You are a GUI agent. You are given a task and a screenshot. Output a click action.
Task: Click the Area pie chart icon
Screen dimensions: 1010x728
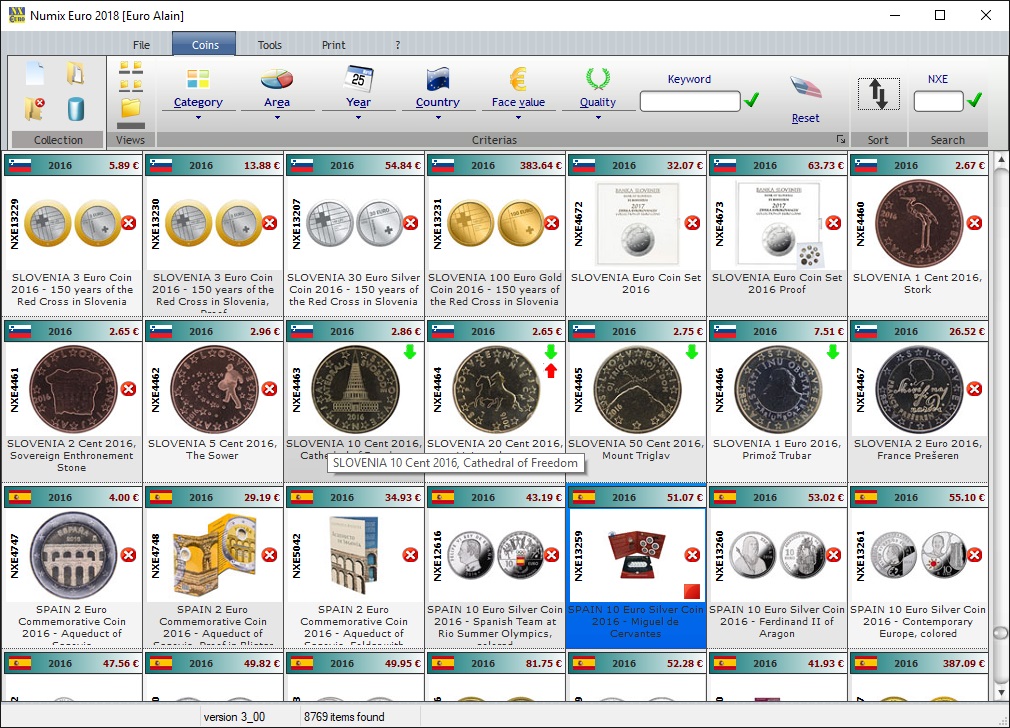tap(277, 80)
